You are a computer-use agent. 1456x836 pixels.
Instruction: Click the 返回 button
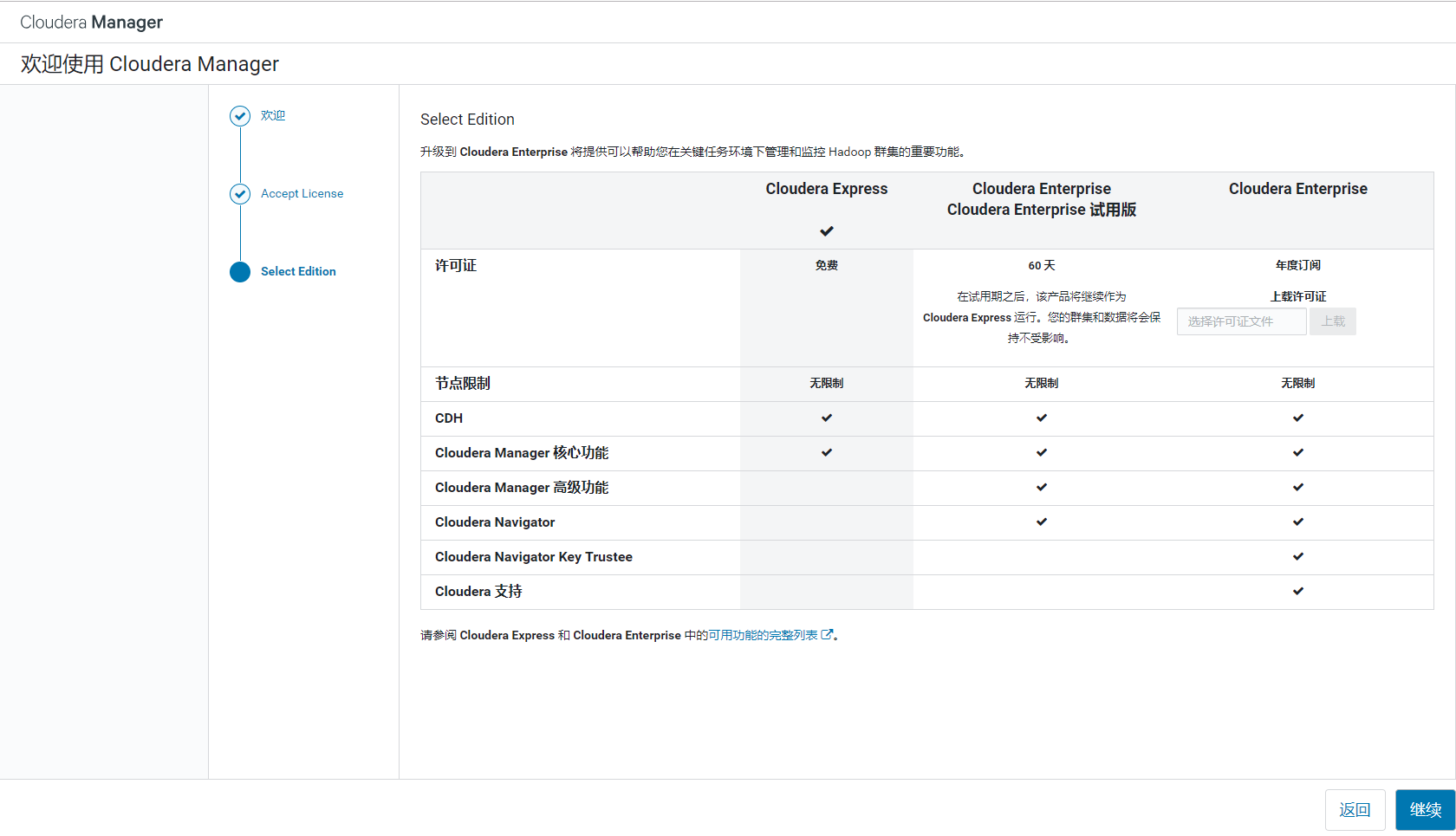(x=1355, y=810)
